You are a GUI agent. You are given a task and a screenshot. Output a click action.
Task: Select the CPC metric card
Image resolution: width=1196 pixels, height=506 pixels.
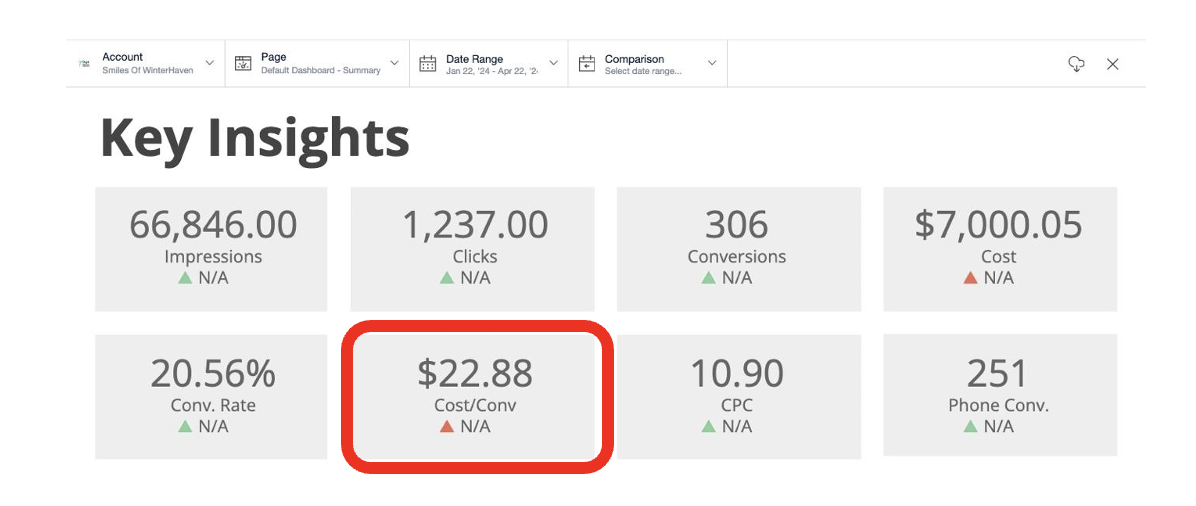pos(737,396)
